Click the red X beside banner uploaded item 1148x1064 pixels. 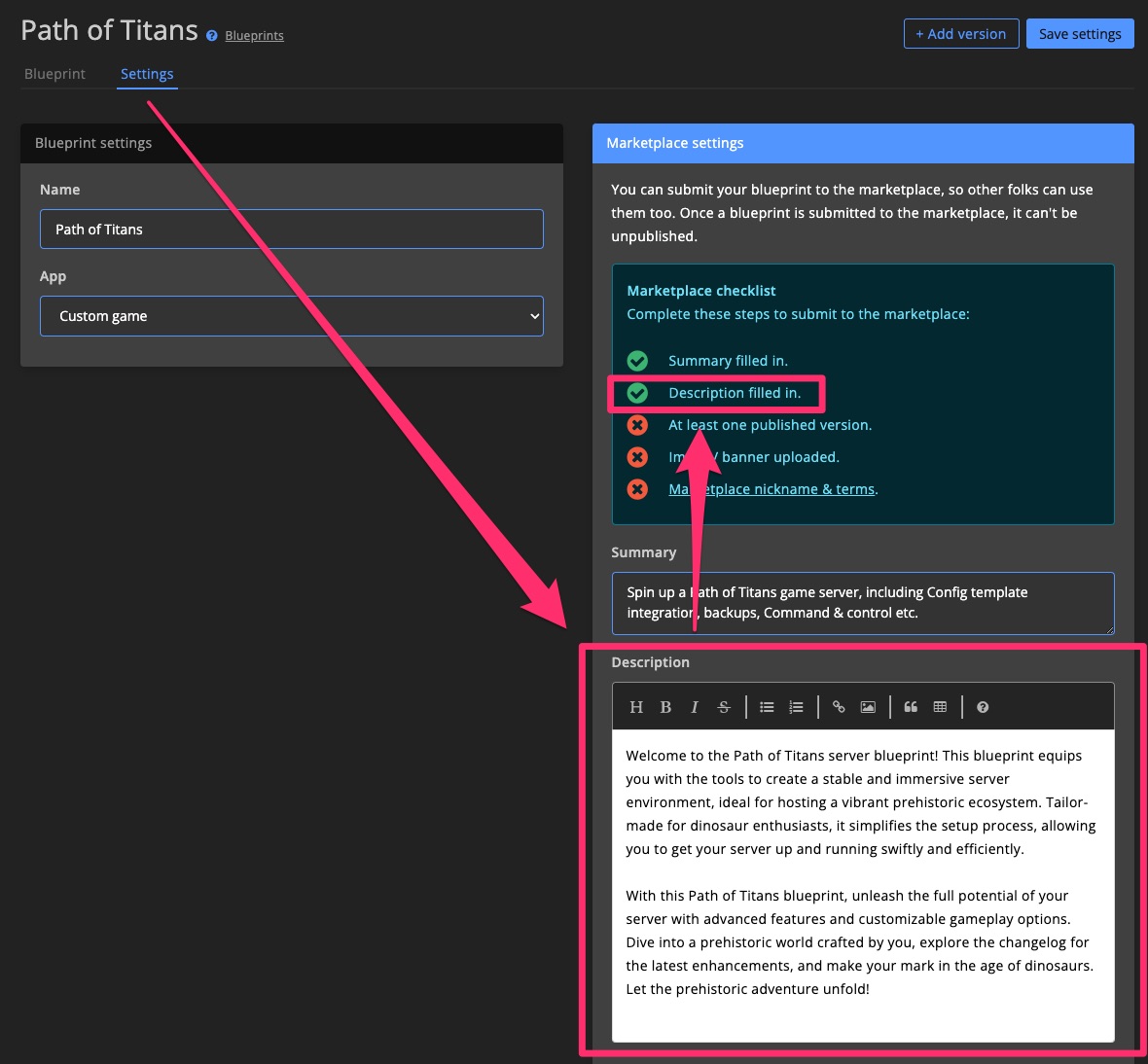638,457
